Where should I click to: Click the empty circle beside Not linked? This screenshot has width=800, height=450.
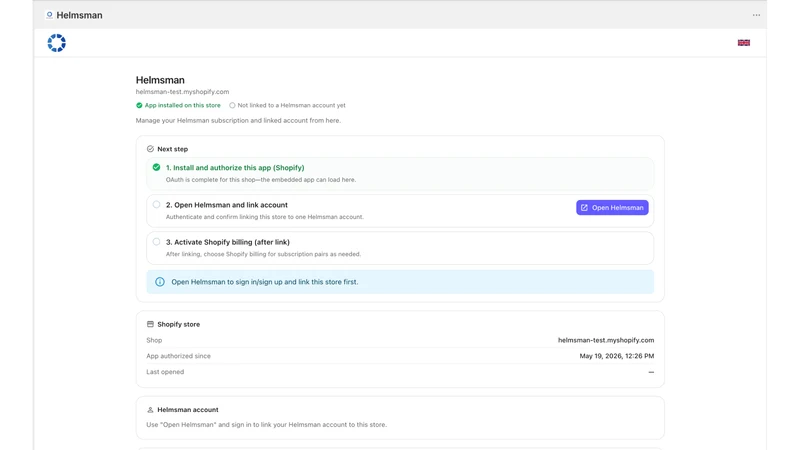(232, 106)
